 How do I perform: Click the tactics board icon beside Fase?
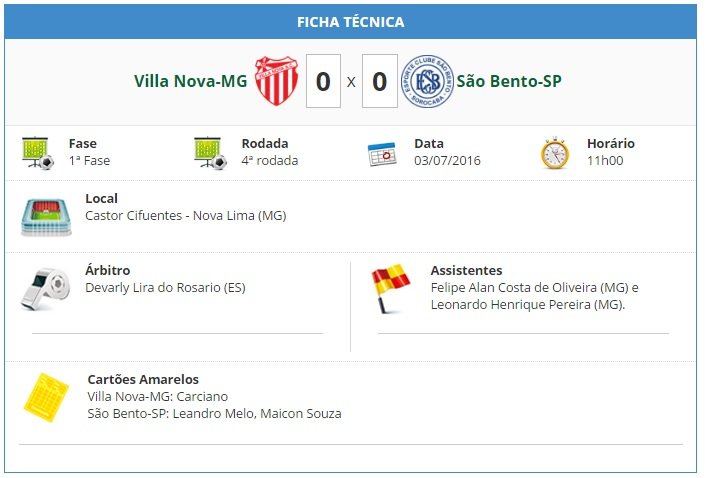[x=38, y=153]
